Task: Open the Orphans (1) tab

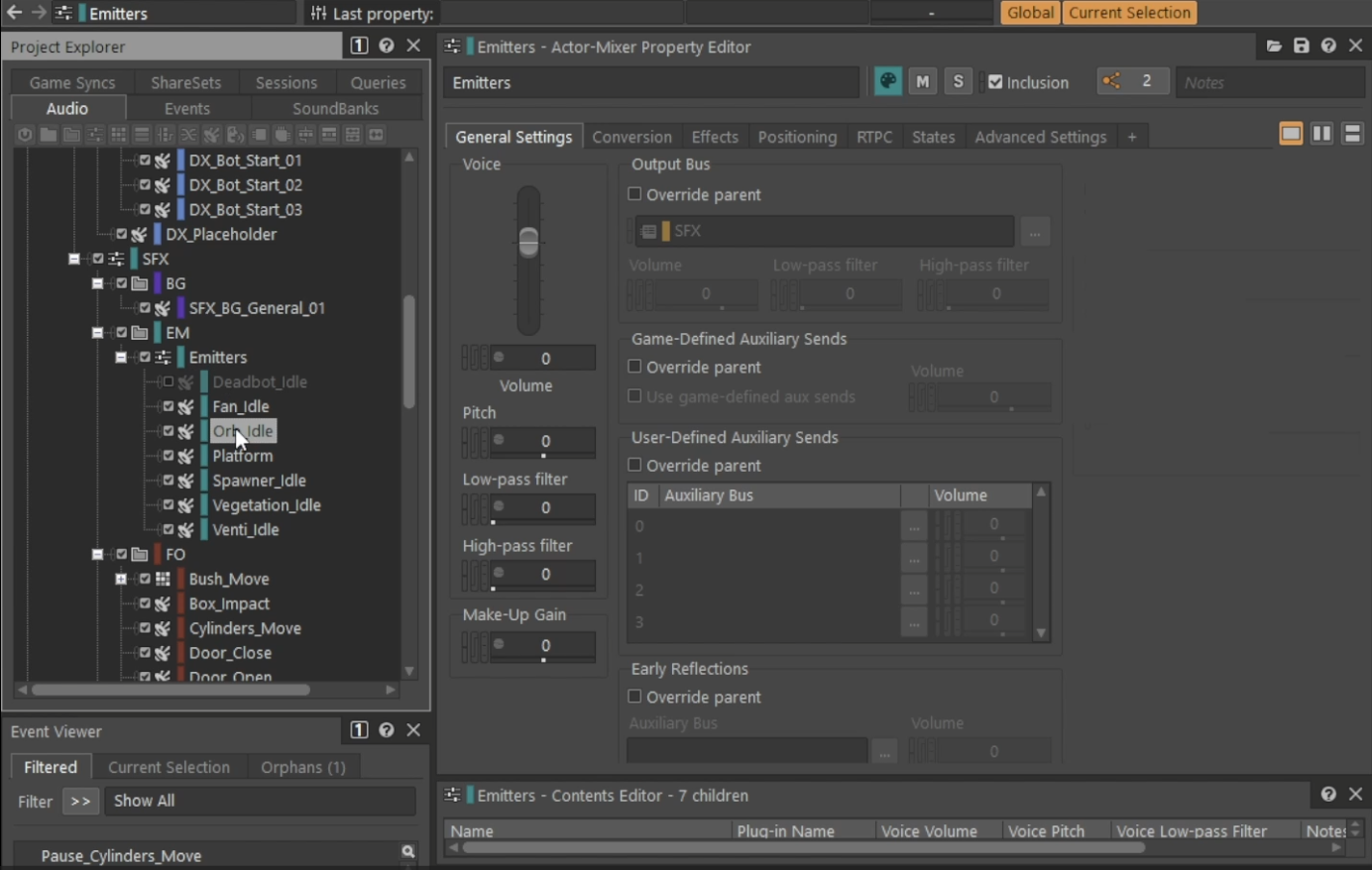Action: pyautogui.click(x=303, y=767)
